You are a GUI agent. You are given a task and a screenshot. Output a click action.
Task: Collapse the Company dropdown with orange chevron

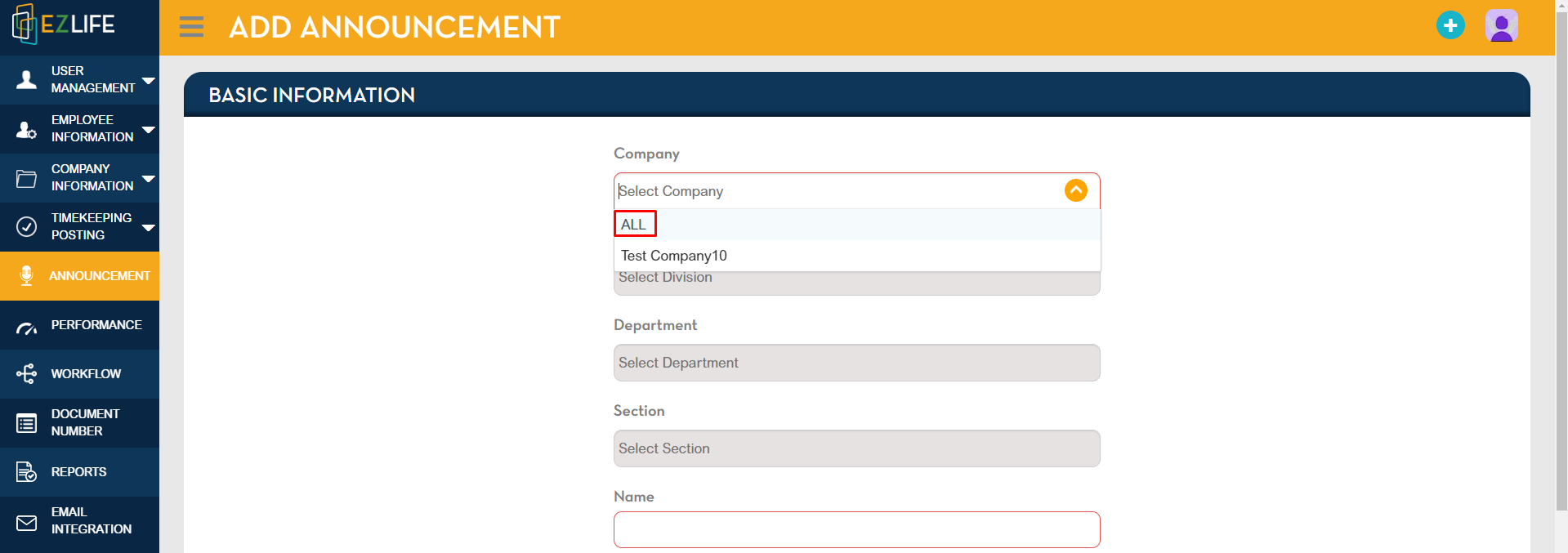[x=1076, y=190]
